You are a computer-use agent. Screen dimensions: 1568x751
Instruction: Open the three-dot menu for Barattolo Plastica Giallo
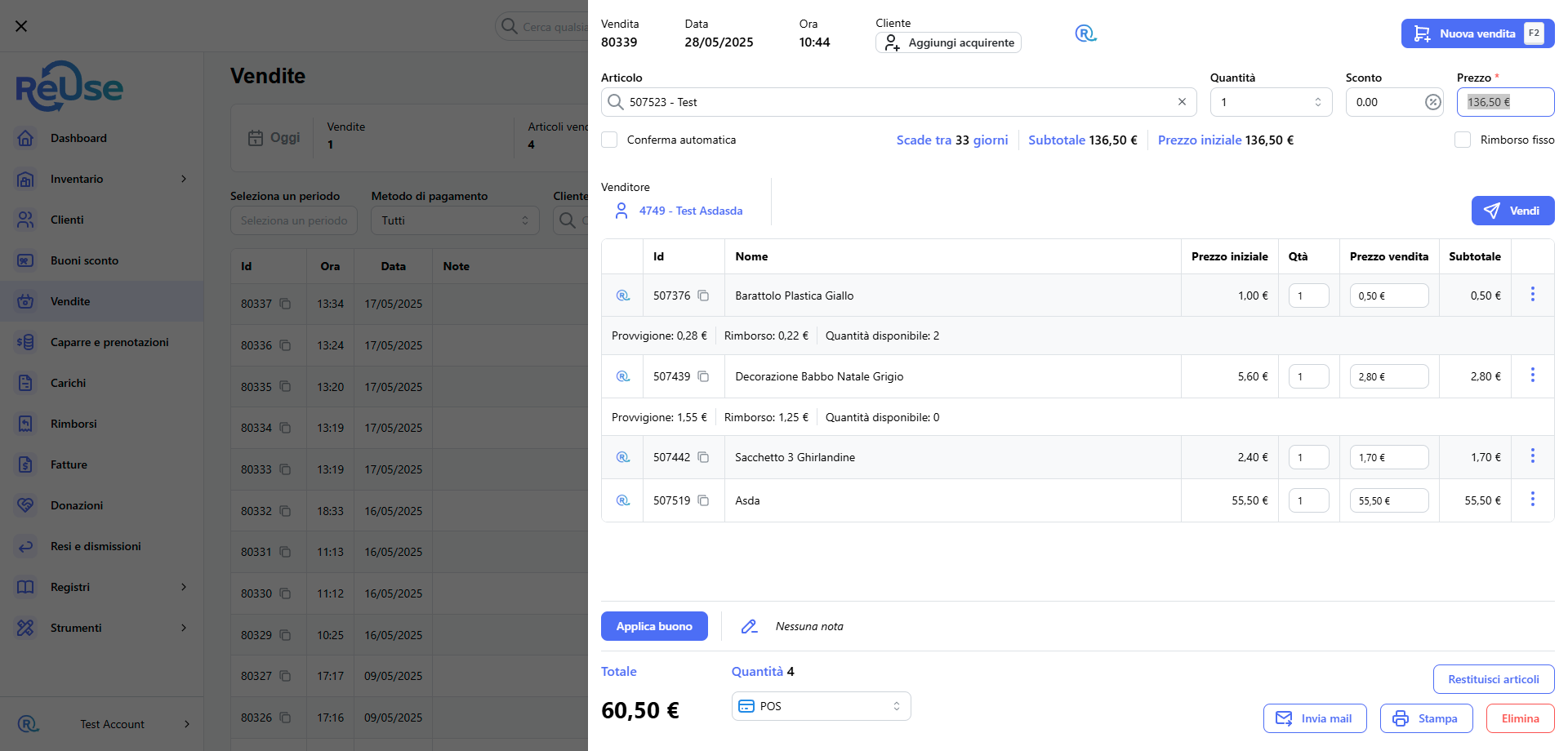point(1532,294)
